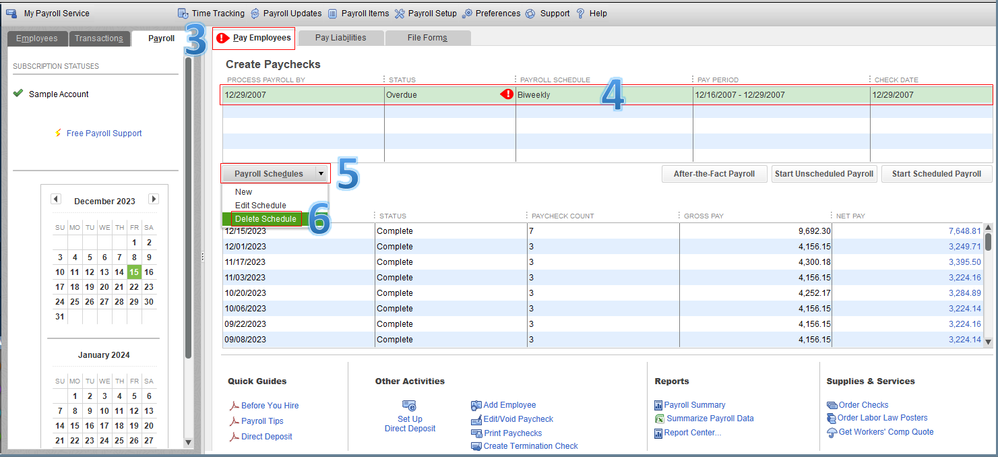The image size is (998, 457).
Task: Open Time Tracking from the toolbar
Action: click(211, 13)
